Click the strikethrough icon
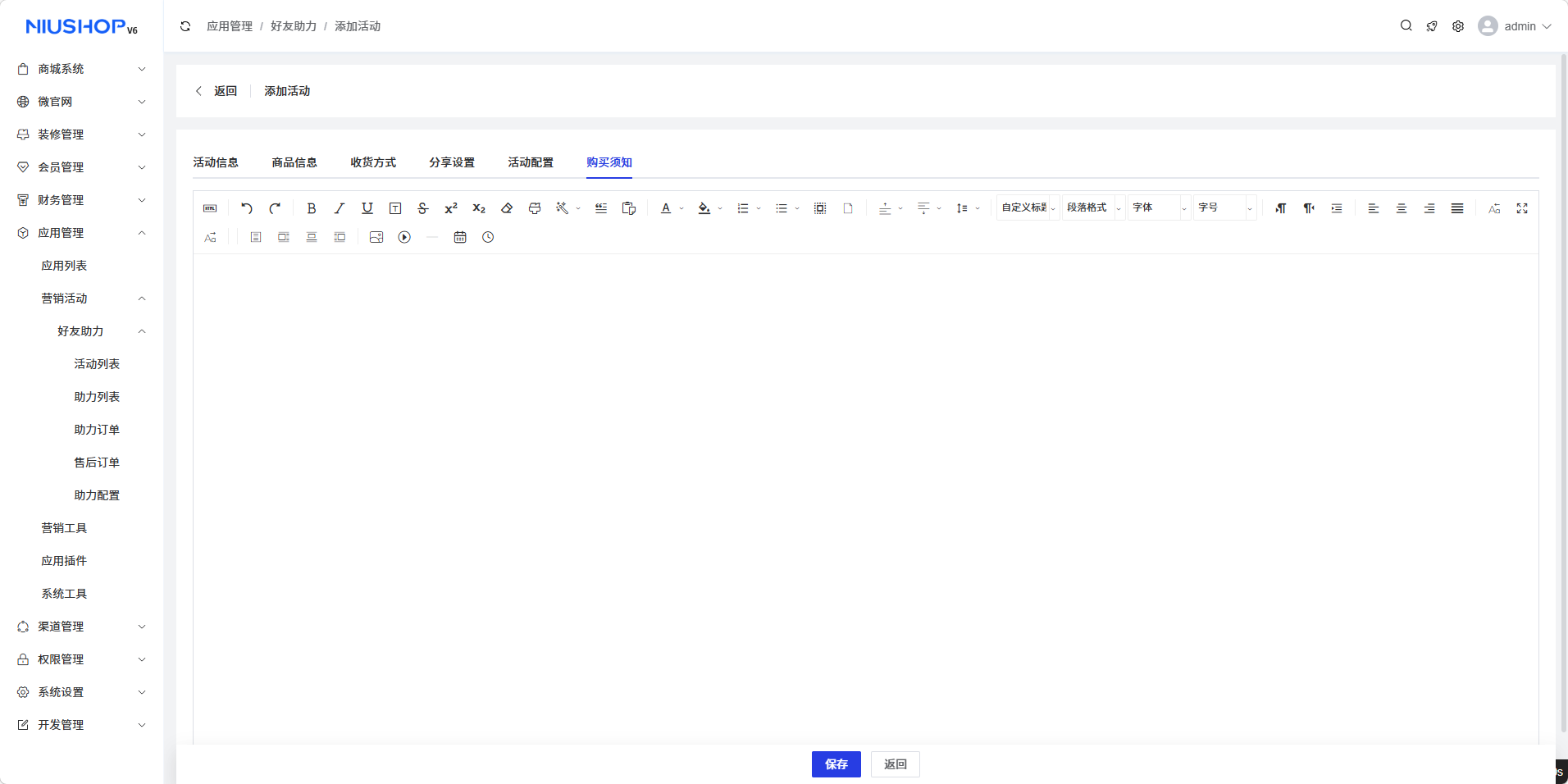The width and height of the screenshot is (1568, 784). (423, 208)
